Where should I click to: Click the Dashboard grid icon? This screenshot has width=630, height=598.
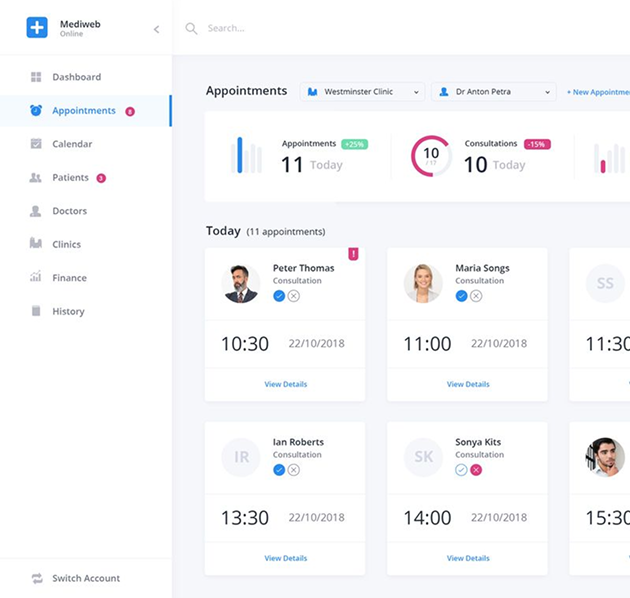(x=36, y=77)
